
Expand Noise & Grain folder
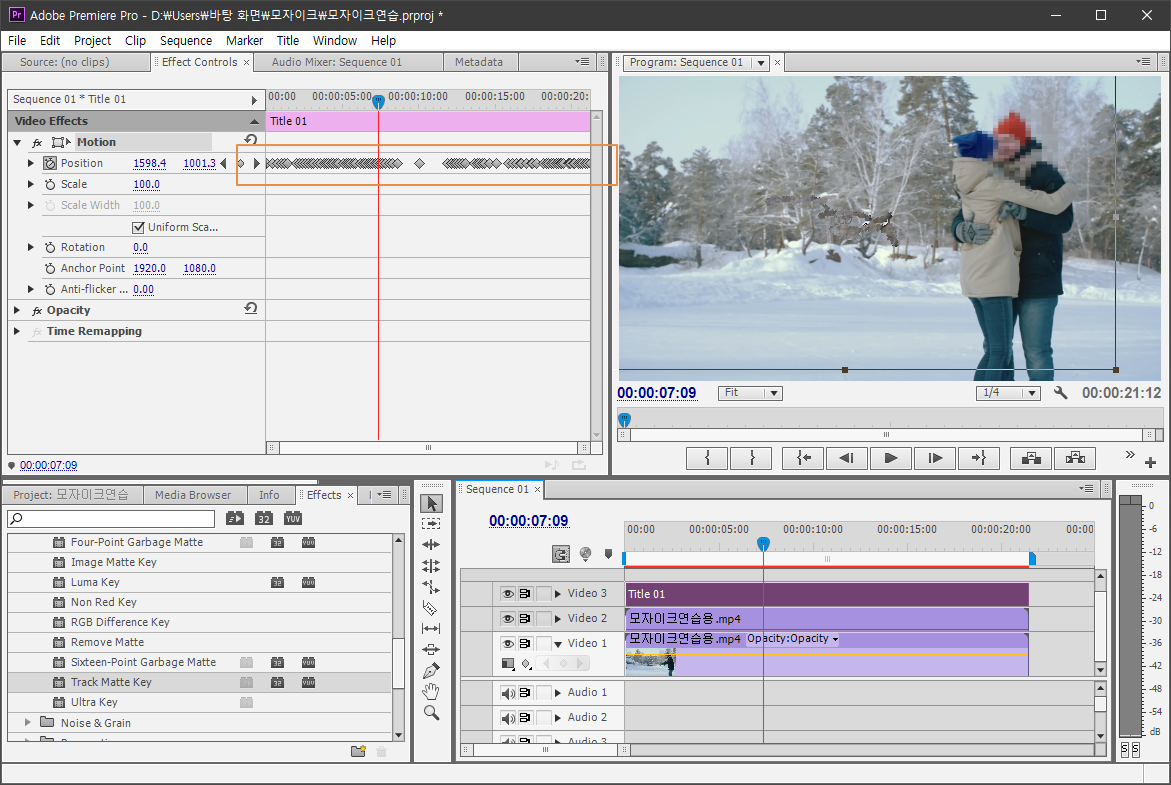click(x=28, y=722)
